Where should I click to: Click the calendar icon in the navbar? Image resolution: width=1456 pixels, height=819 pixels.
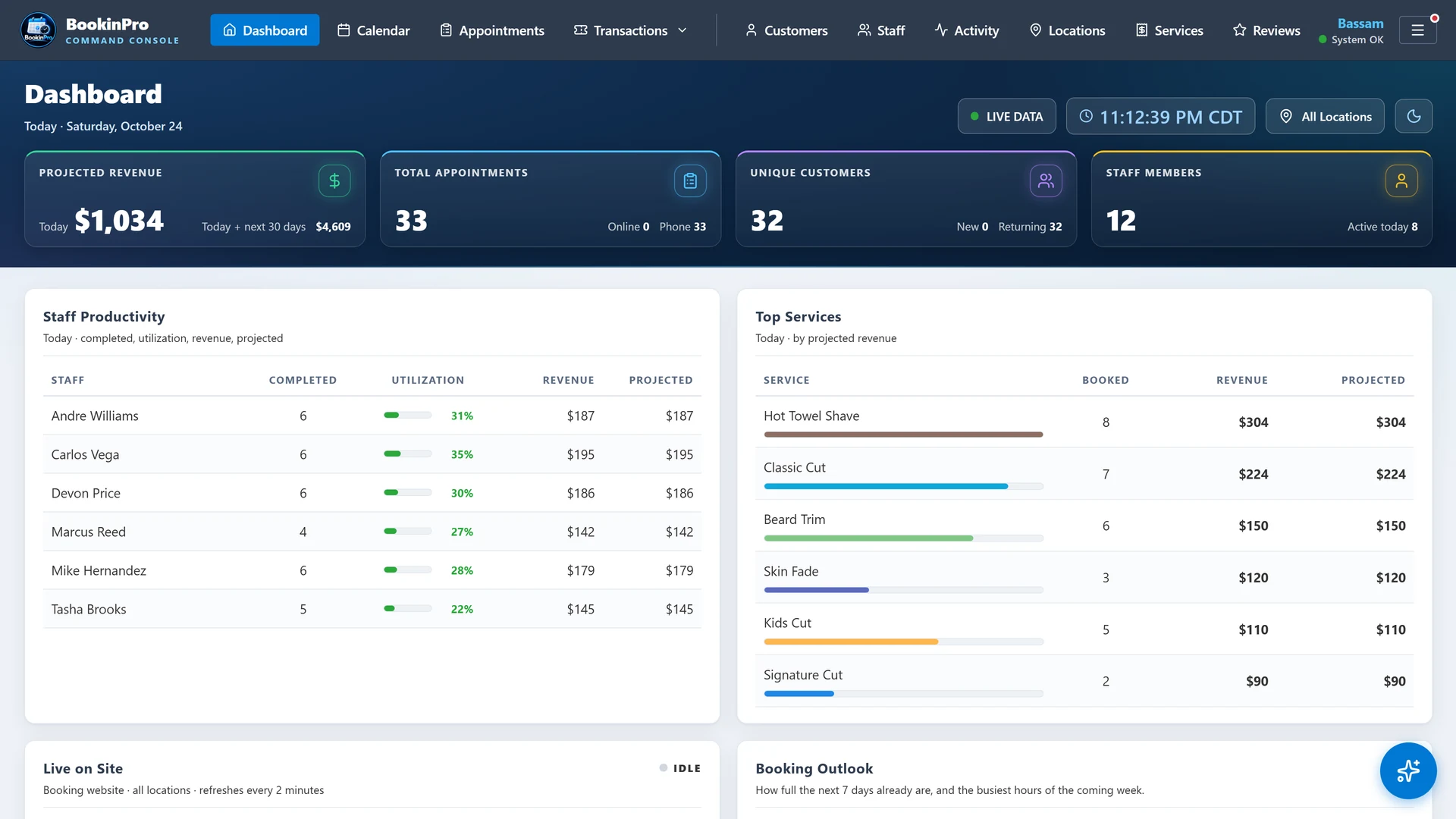344,30
